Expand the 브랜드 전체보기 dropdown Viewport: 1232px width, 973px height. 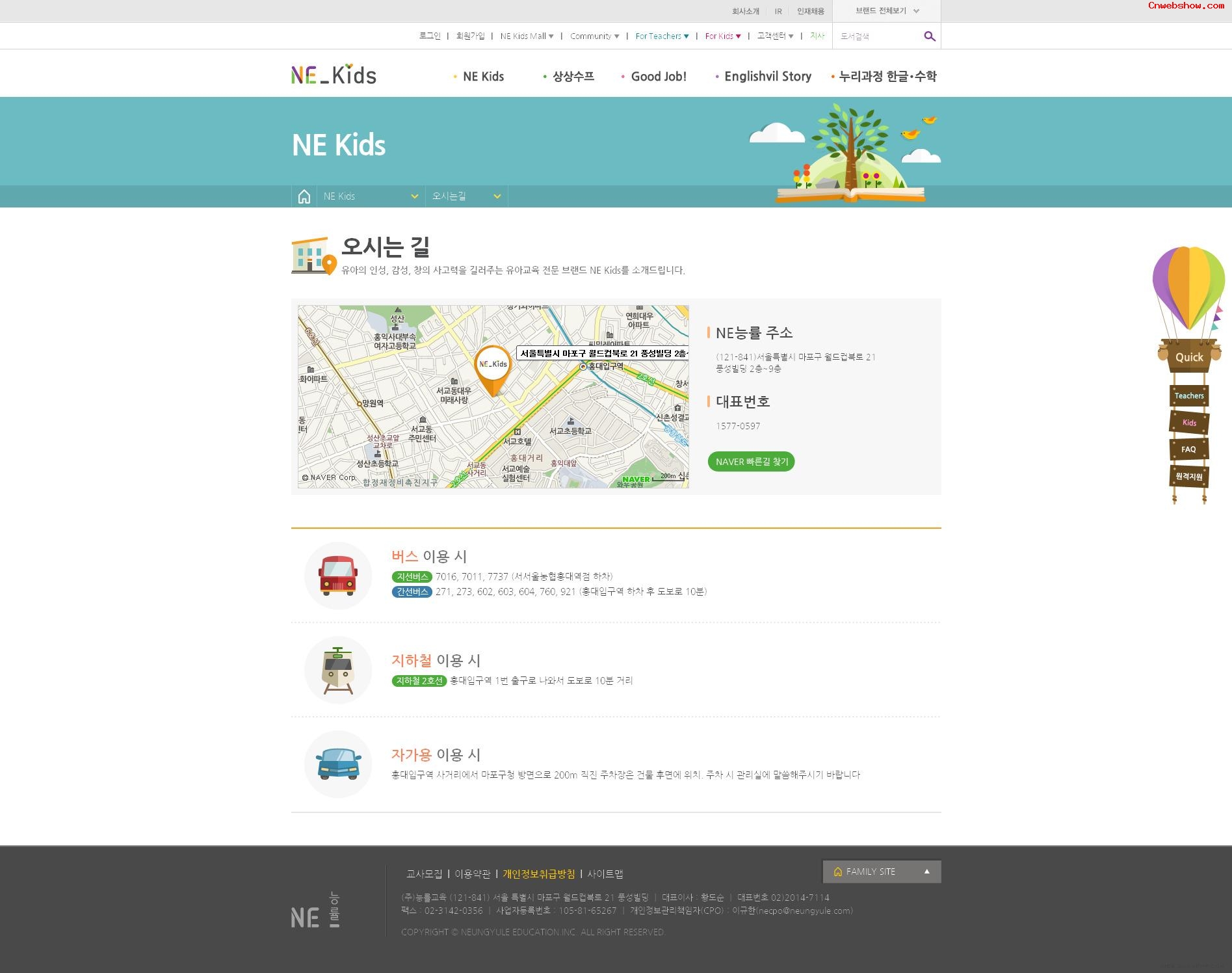coord(887,11)
